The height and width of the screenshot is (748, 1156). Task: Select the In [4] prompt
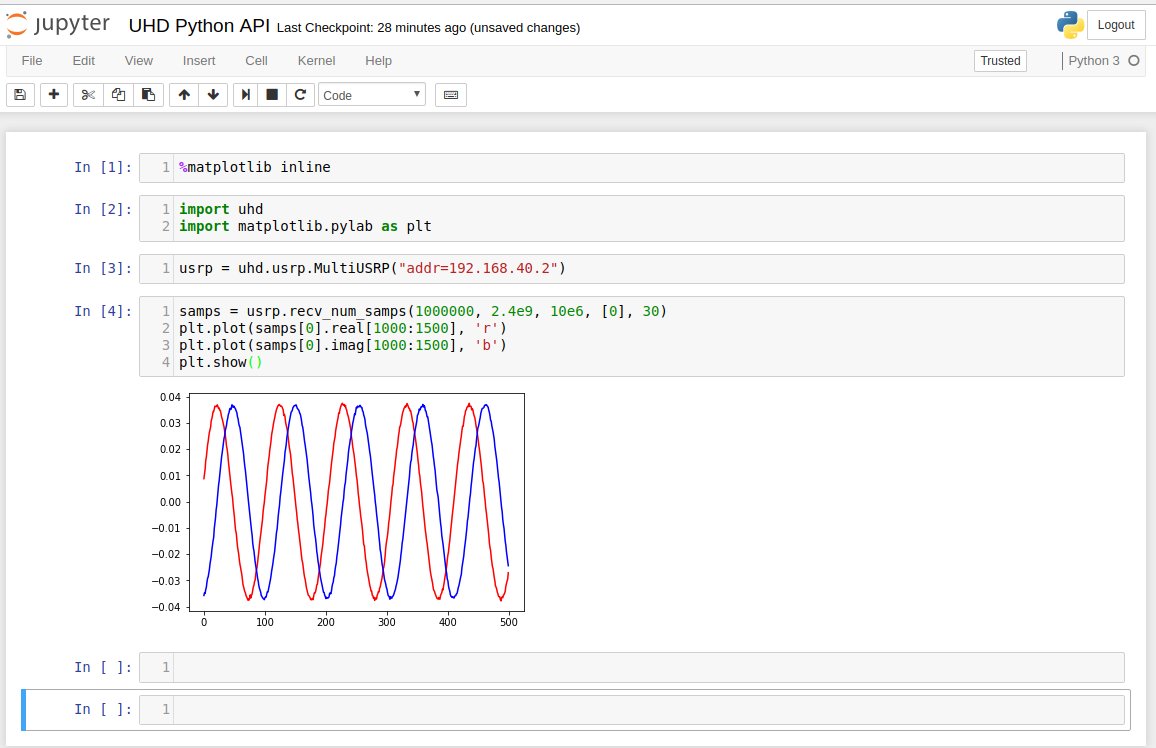click(x=103, y=311)
